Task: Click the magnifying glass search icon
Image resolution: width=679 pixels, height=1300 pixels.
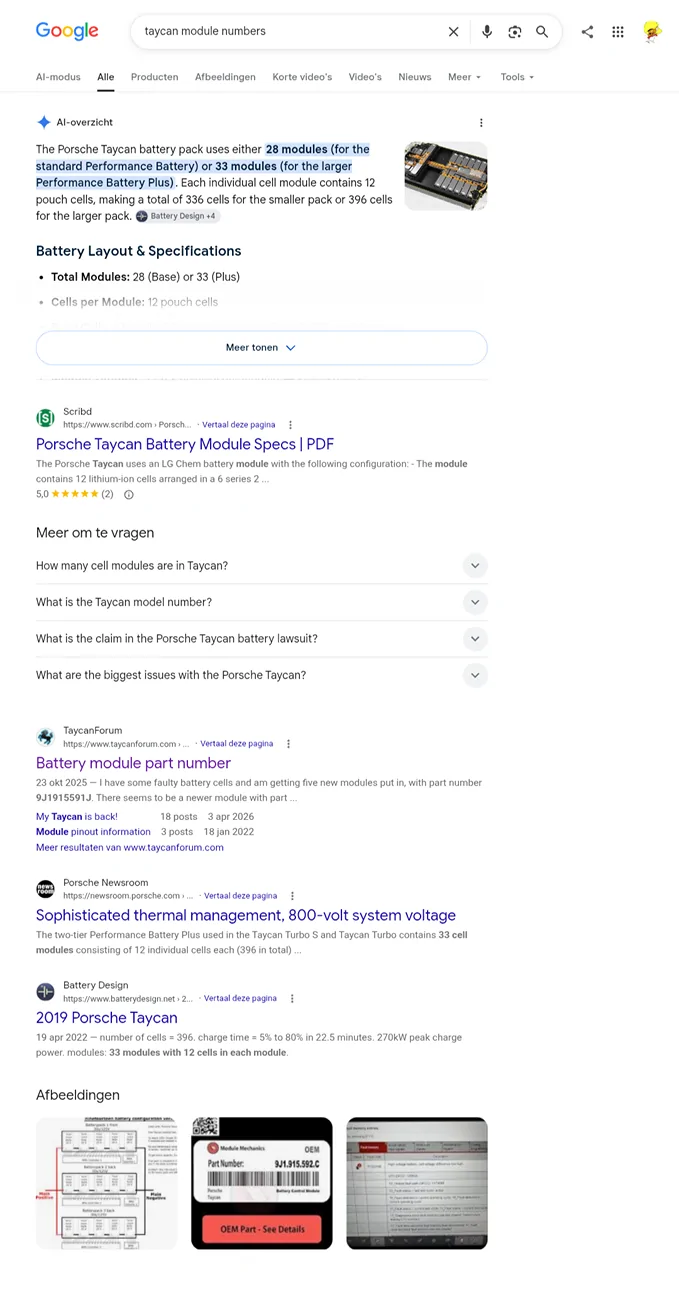Action: (542, 32)
